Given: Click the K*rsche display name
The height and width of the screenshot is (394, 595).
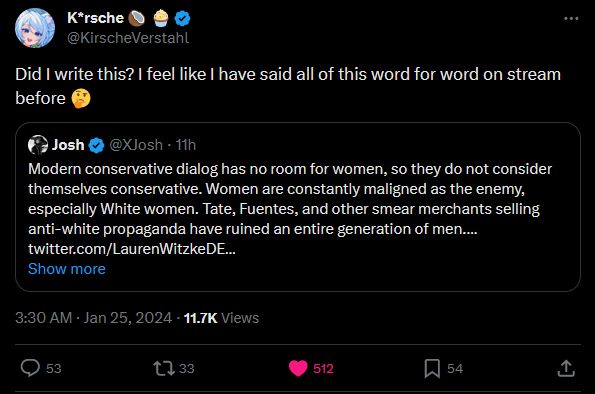Looking at the screenshot, I should [x=95, y=18].
